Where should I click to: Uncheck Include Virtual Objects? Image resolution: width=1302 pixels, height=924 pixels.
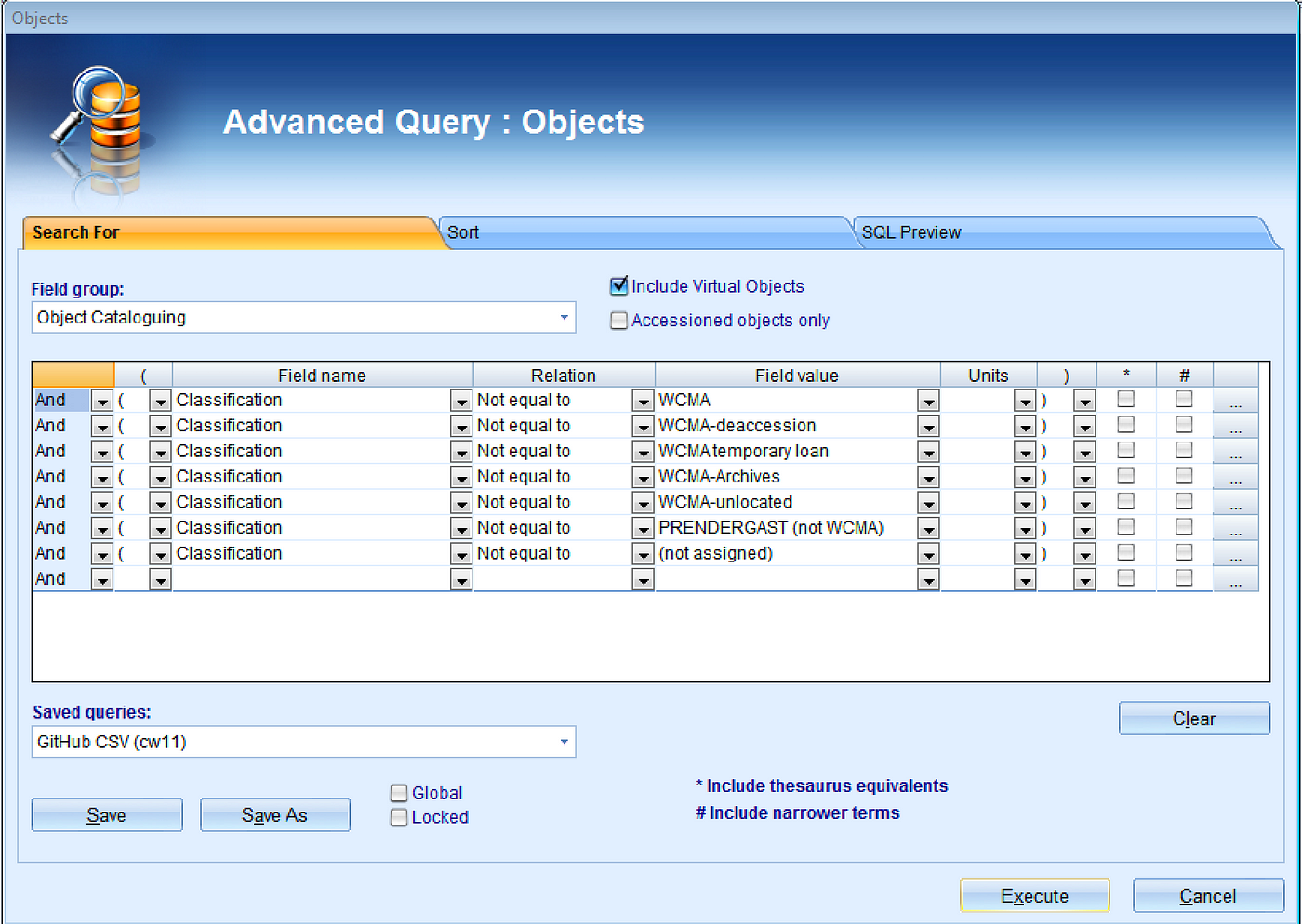coord(619,286)
